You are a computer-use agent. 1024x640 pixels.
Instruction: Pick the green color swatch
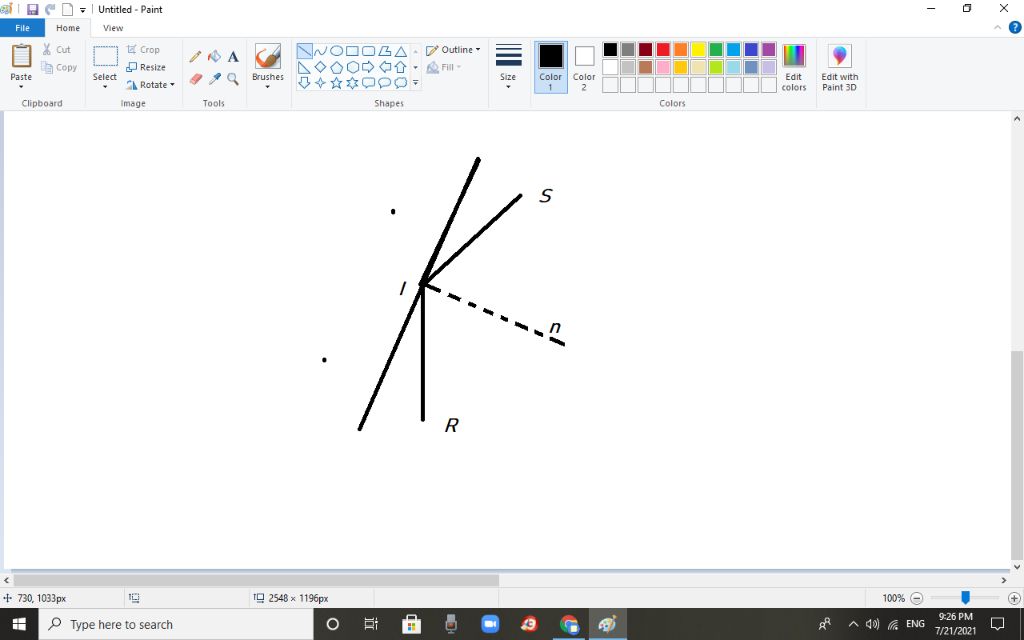[x=716, y=50]
